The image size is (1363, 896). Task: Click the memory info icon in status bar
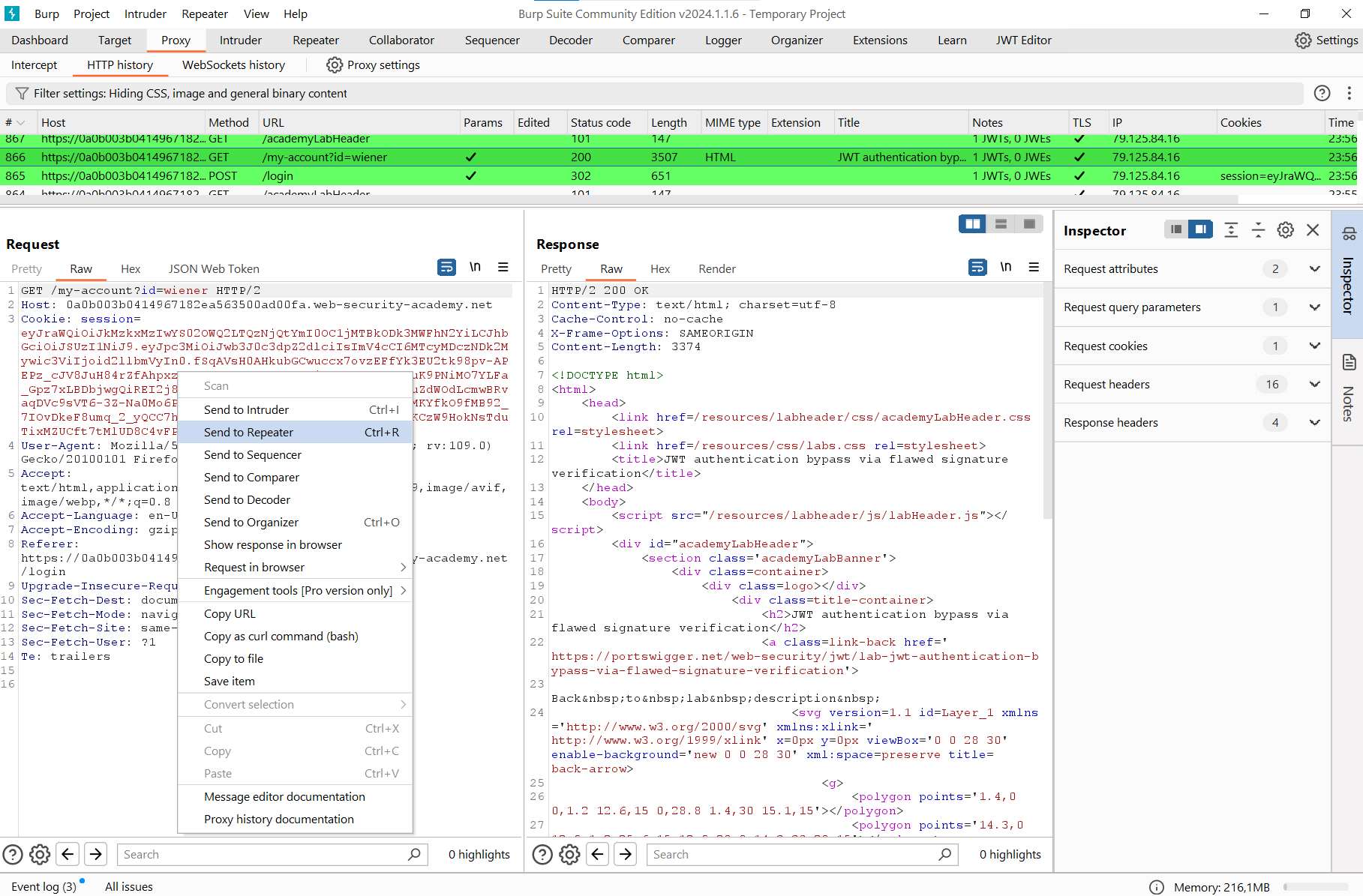pyautogui.click(x=1157, y=887)
